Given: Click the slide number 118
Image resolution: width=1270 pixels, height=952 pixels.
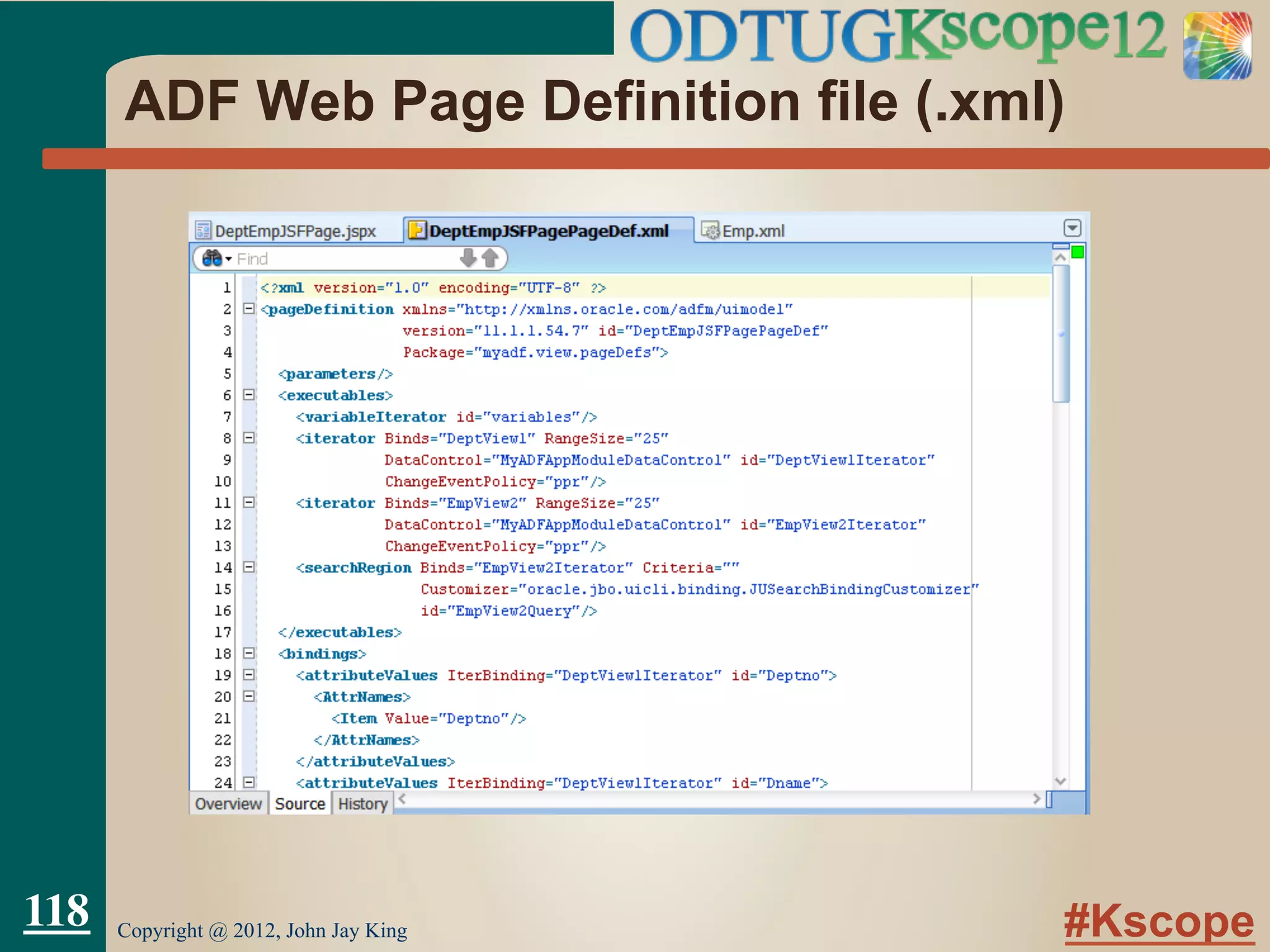Looking at the screenshot, I should pyautogui.click(x=57, y=911).
